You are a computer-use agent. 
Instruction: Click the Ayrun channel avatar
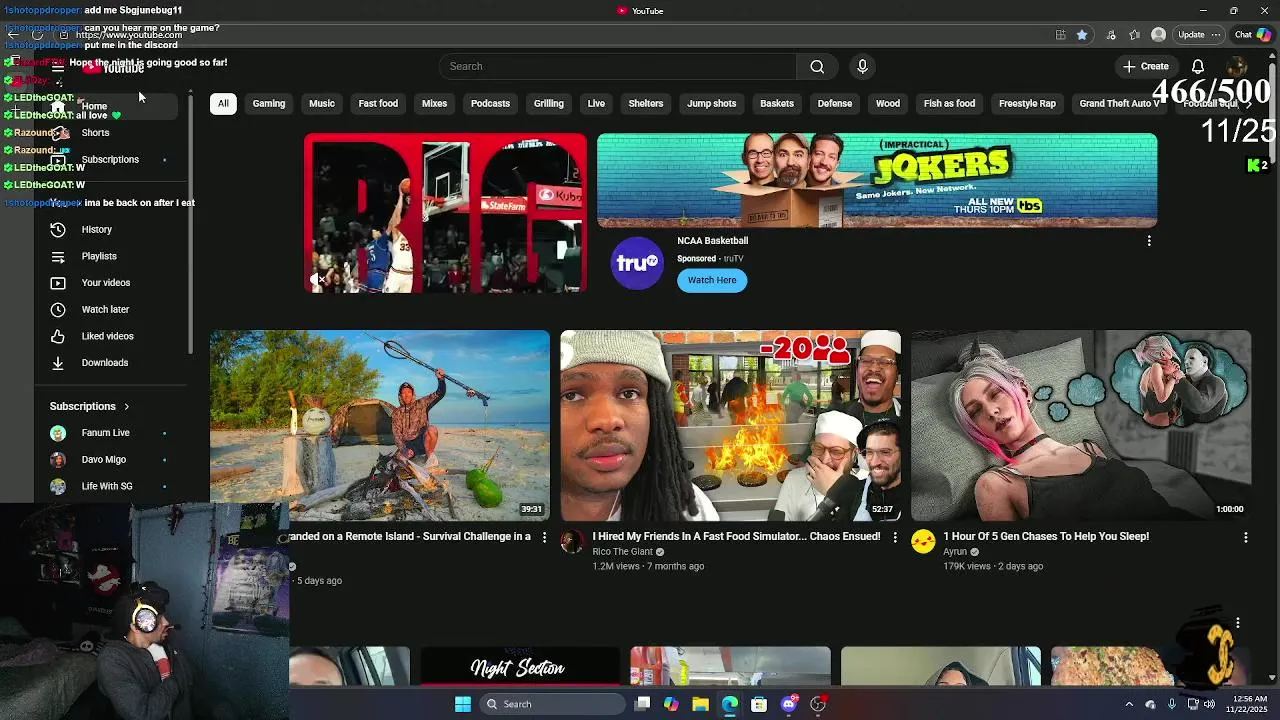point(923,542)
